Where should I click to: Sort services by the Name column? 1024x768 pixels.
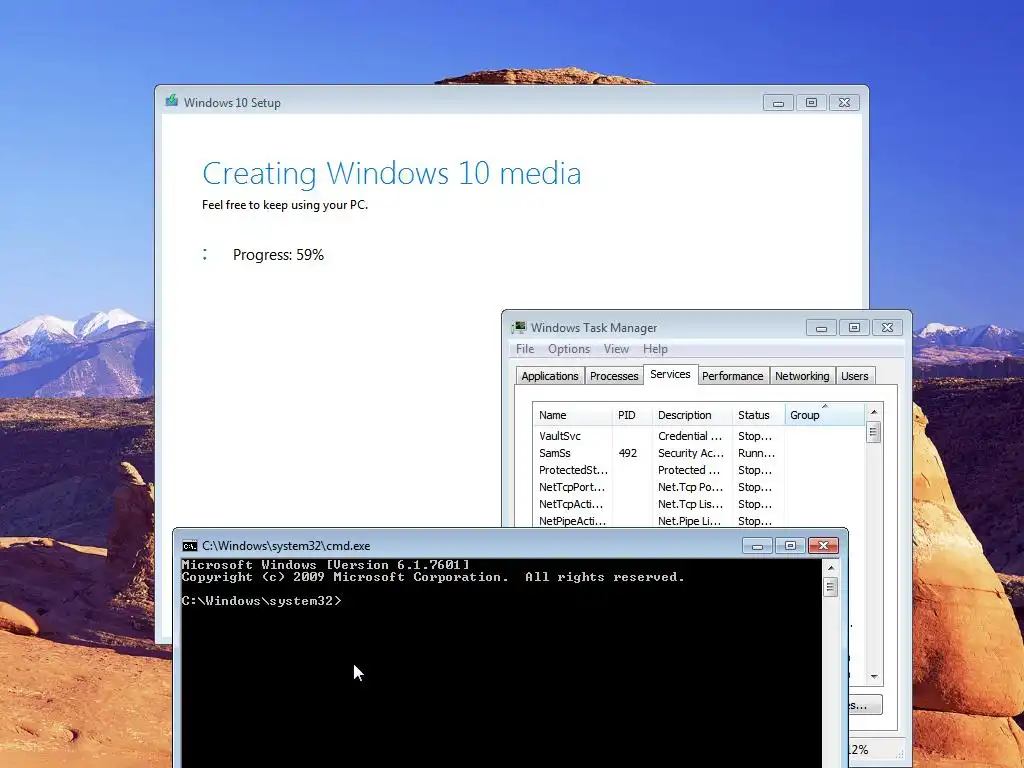point(572,415)
